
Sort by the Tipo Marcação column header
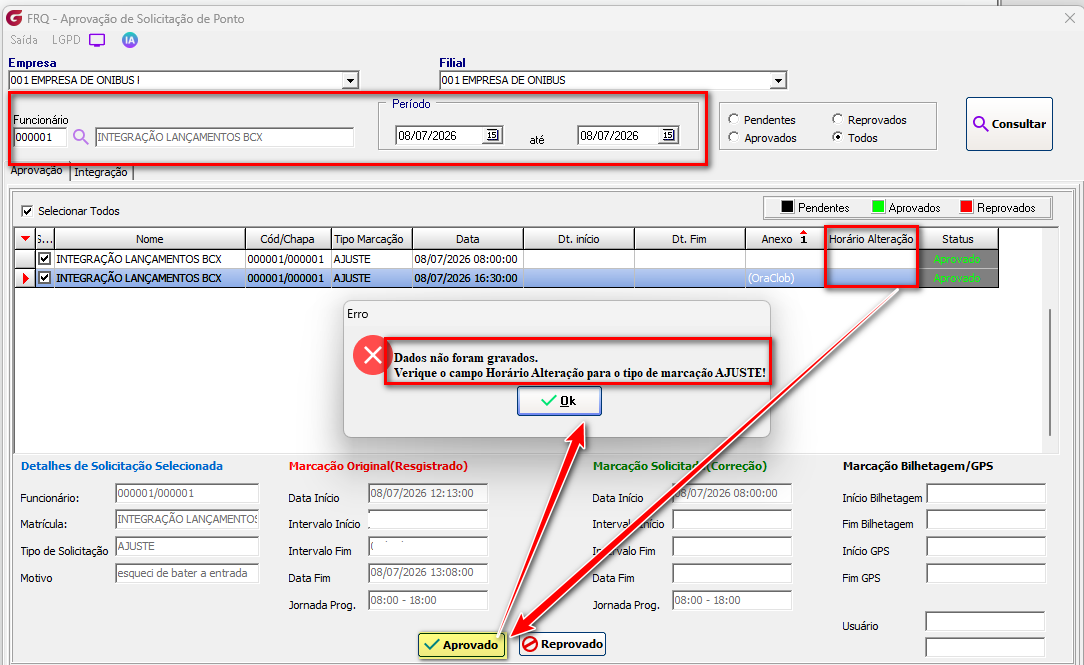(x=371, y=239)
